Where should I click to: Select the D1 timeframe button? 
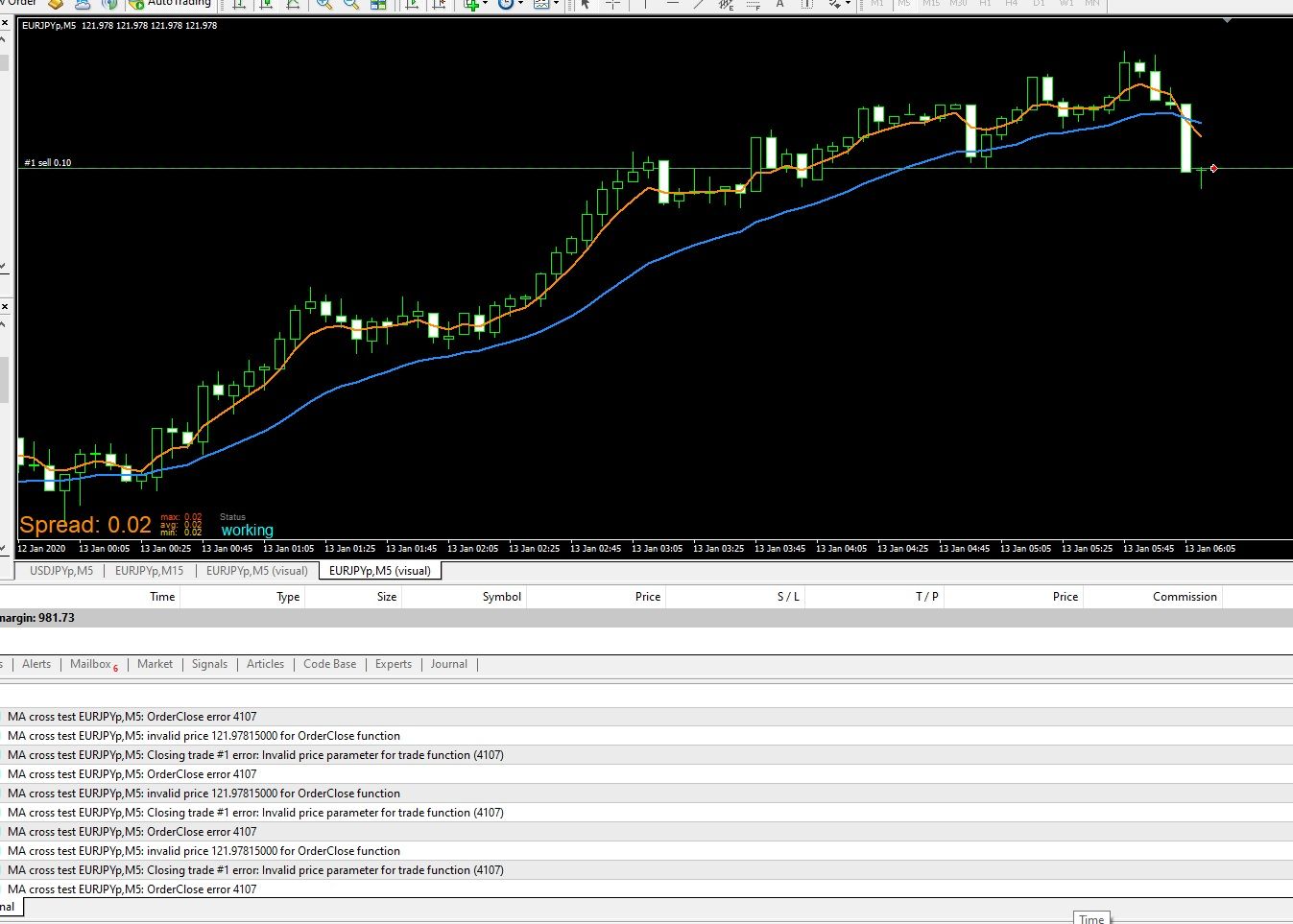pyautogui.click(x=1039, y=4)
